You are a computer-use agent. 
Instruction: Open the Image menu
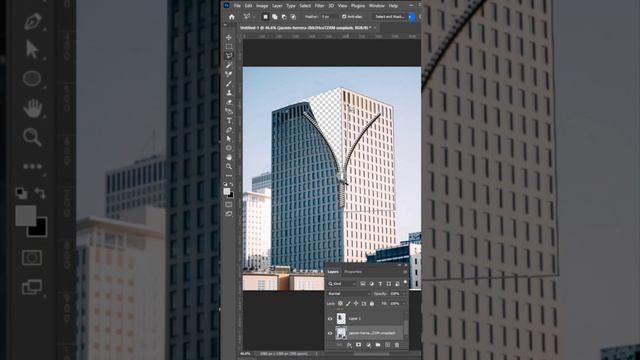262,6
